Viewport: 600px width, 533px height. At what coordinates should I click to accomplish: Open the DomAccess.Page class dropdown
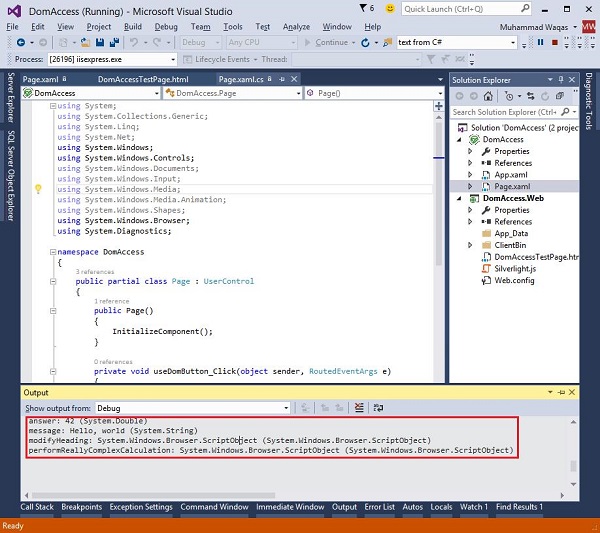coord(230,93)
